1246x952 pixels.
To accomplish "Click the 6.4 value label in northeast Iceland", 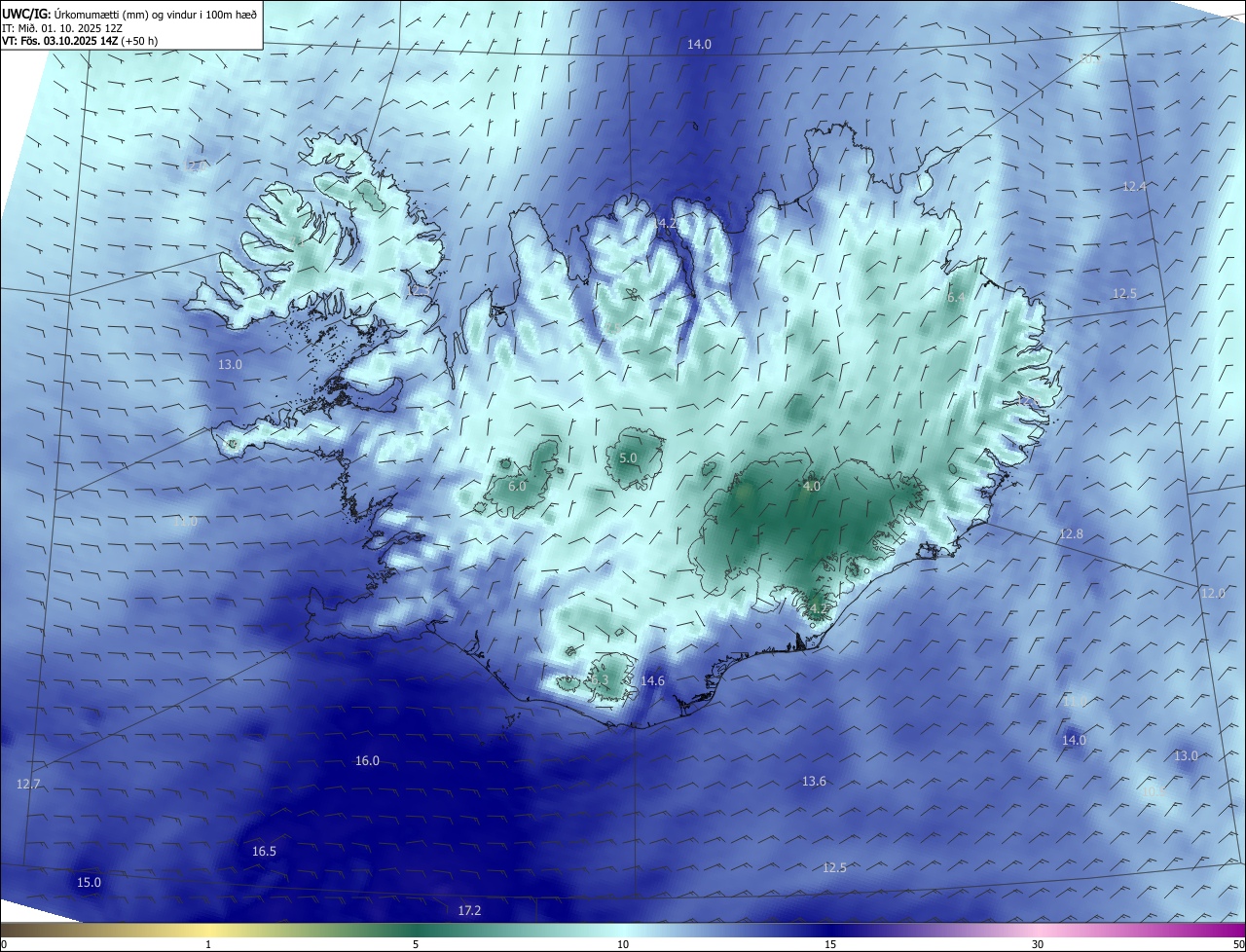I will pos(955,297).
